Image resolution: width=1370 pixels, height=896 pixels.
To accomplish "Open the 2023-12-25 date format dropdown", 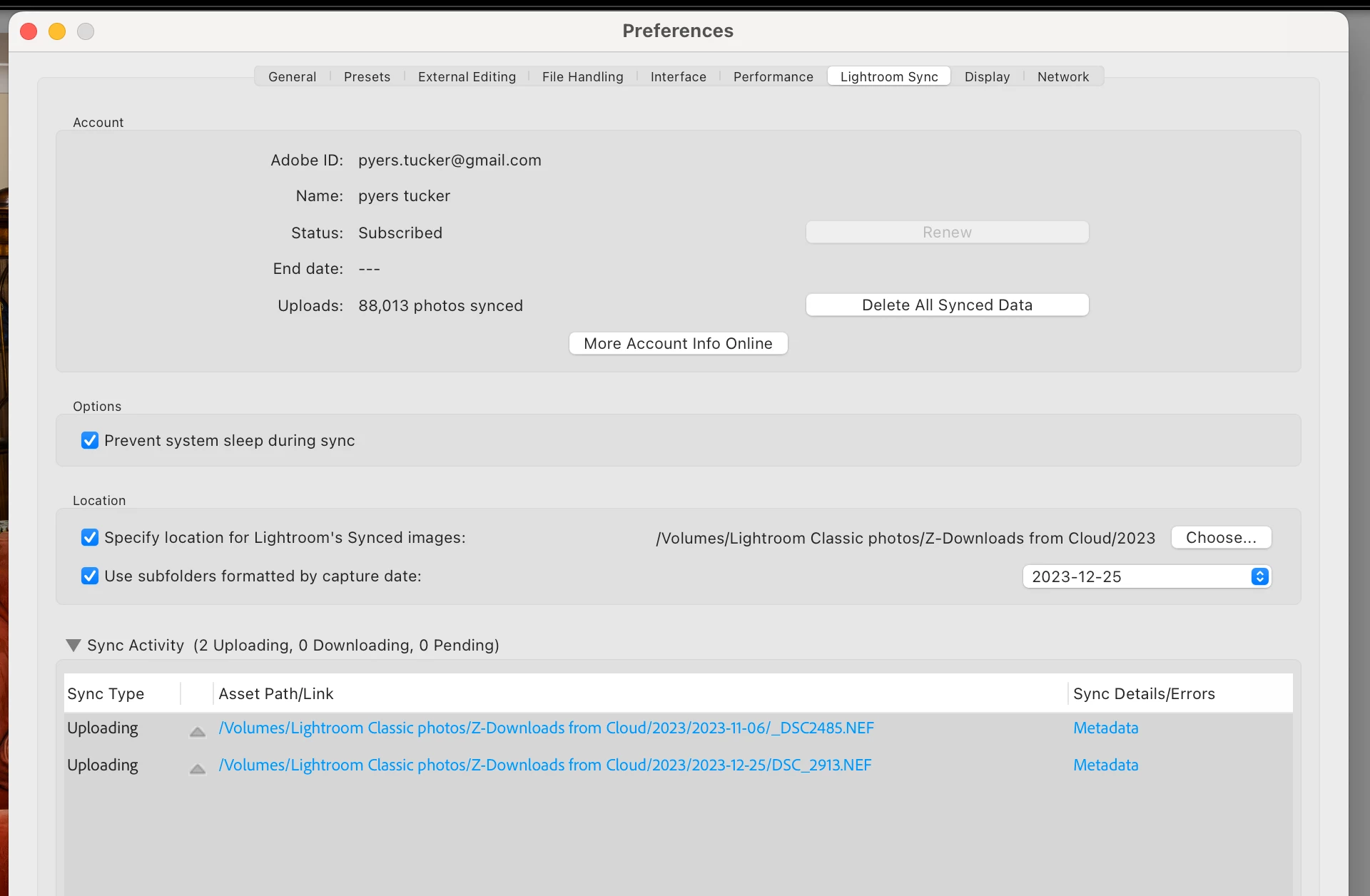I will pyautogui.click(x=1146, y=576).
